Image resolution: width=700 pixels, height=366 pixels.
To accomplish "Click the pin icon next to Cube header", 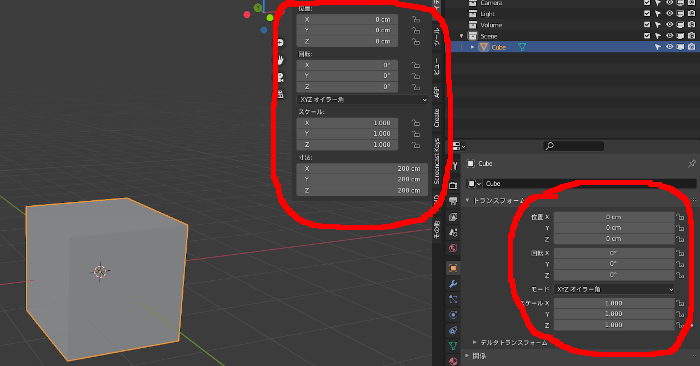I will 692,164.
